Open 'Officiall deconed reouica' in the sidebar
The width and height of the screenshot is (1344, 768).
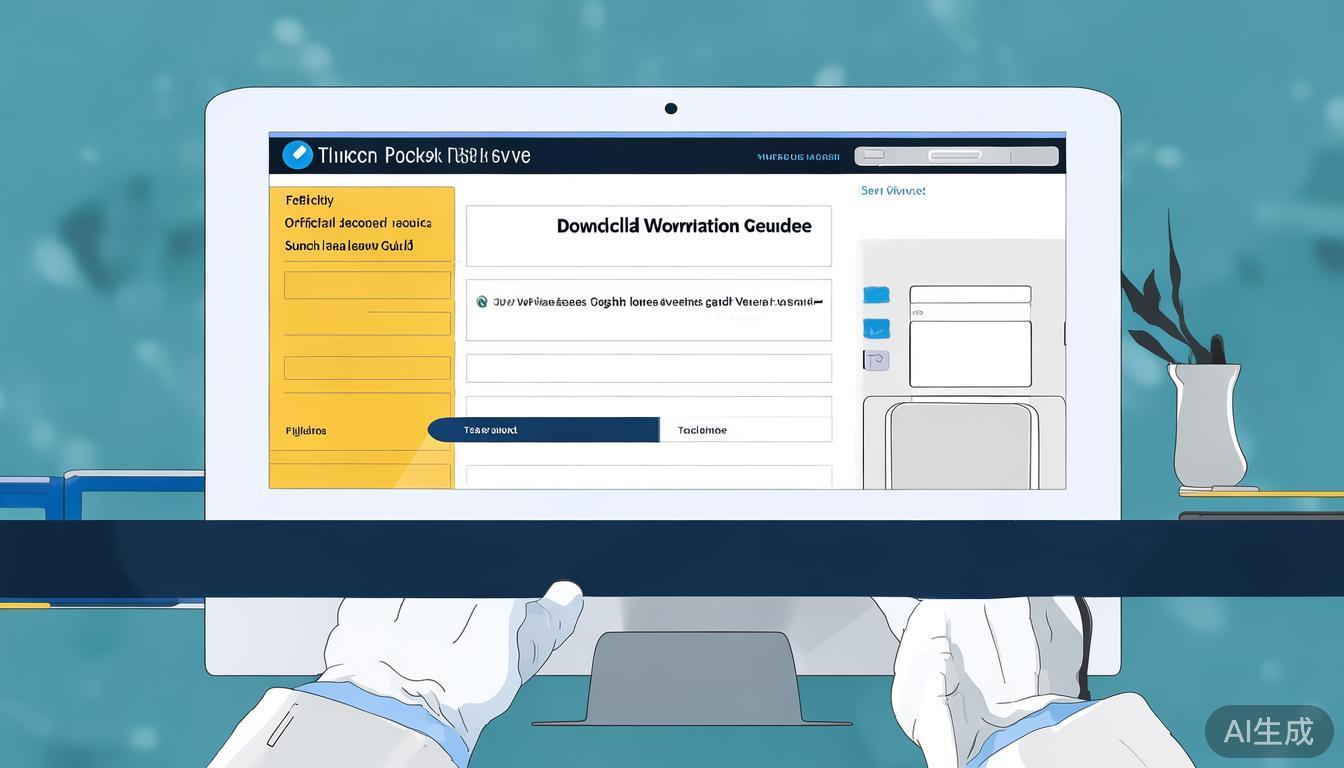coord(357,223)
